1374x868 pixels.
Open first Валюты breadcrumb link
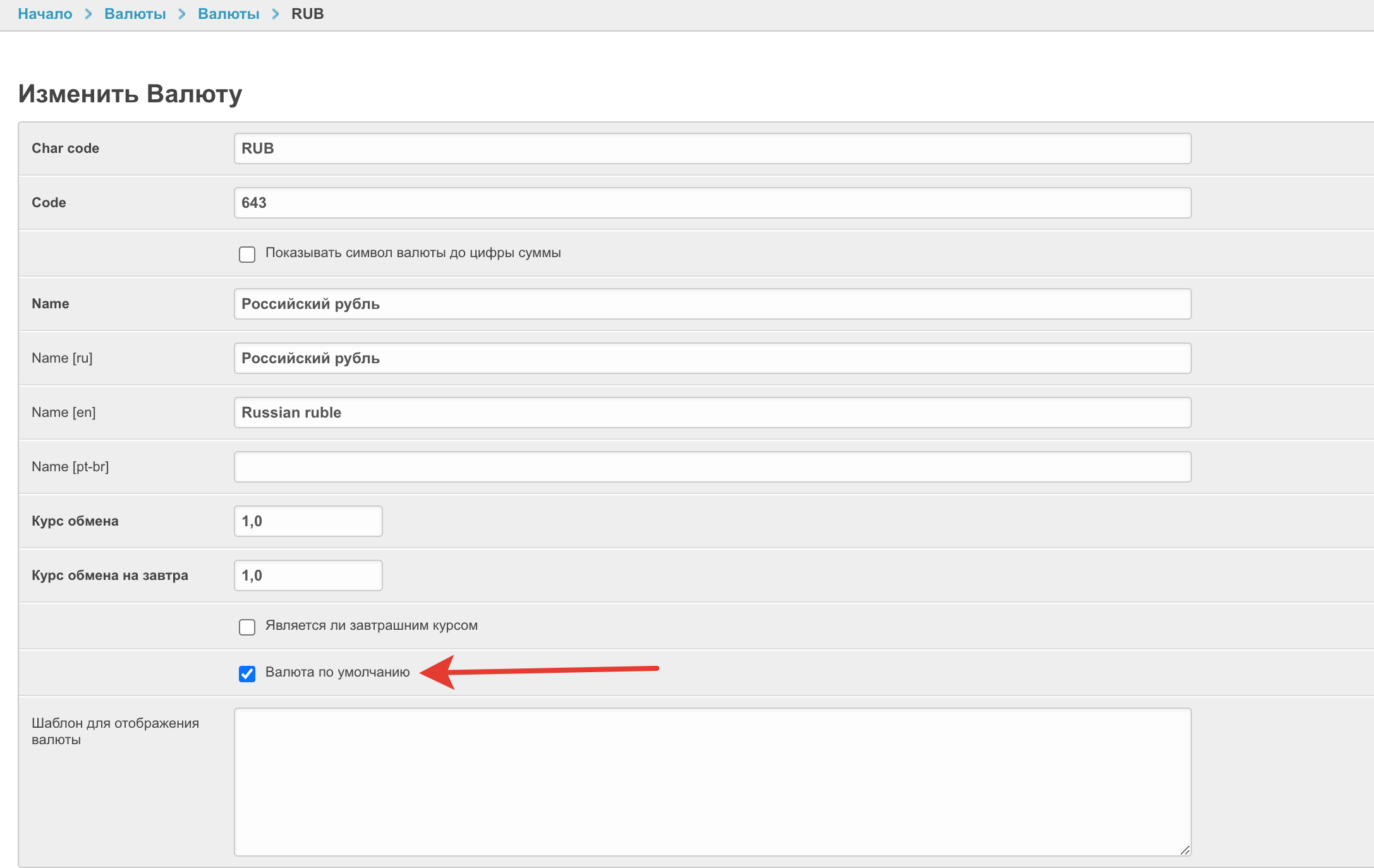tap(135, 14)
